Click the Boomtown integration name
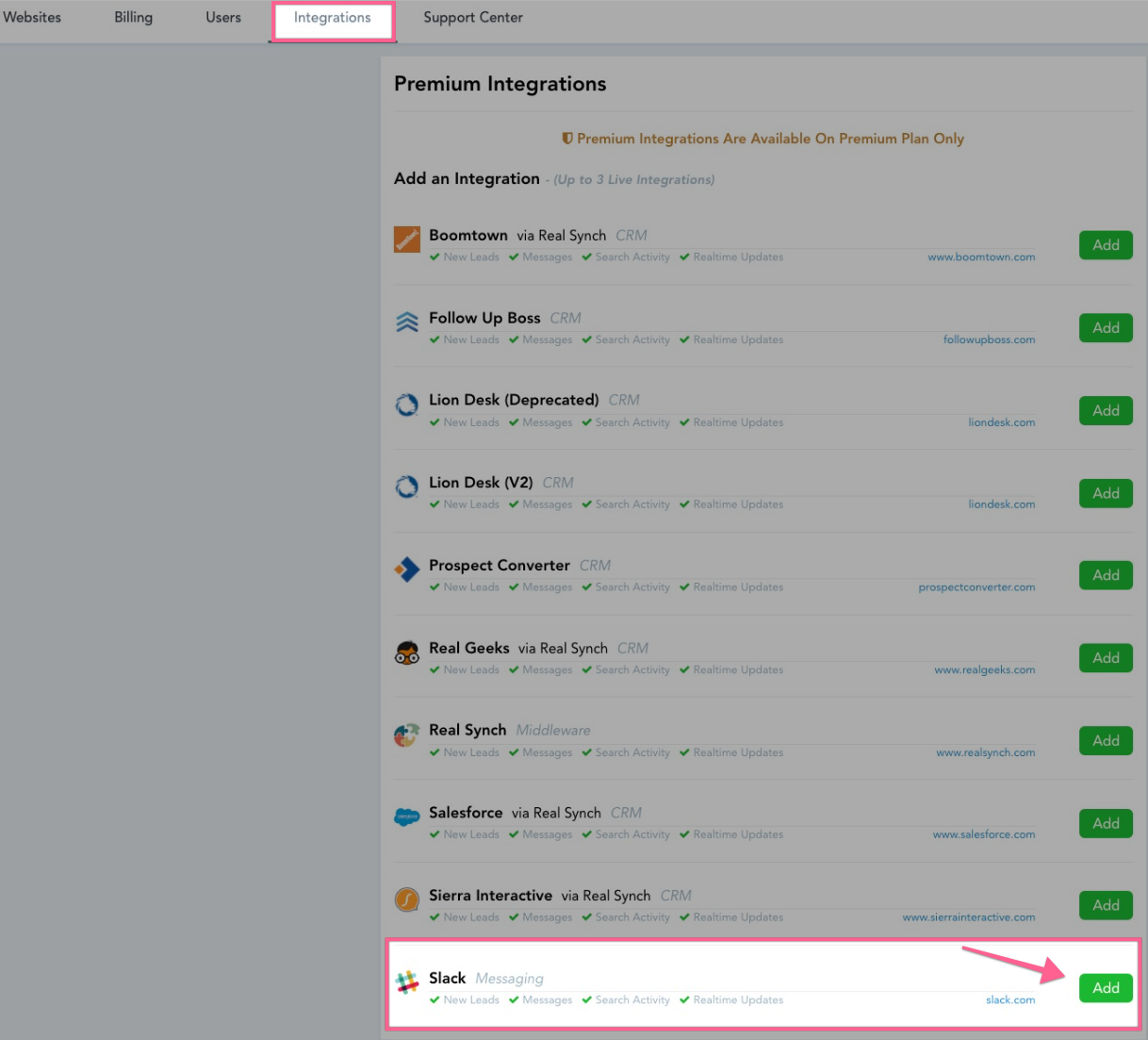 point(468,236)
